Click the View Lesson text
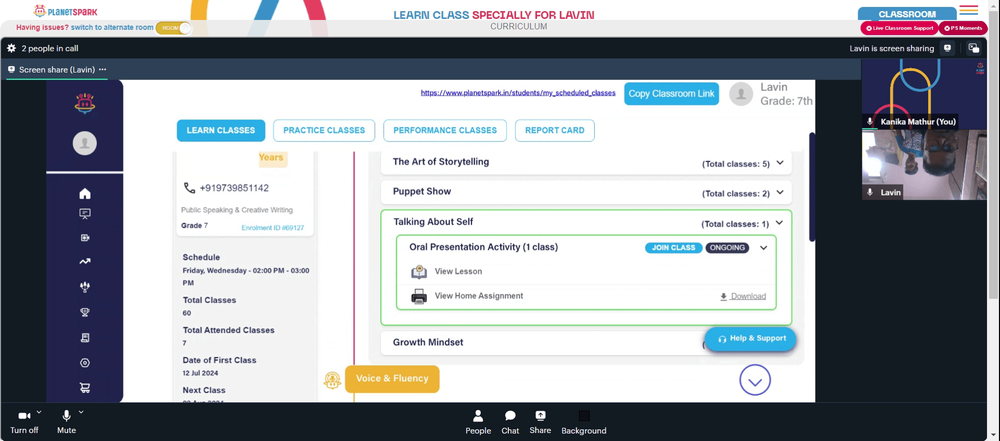The width and height of the screenshot is (1000, 441). tap(458, 272)
